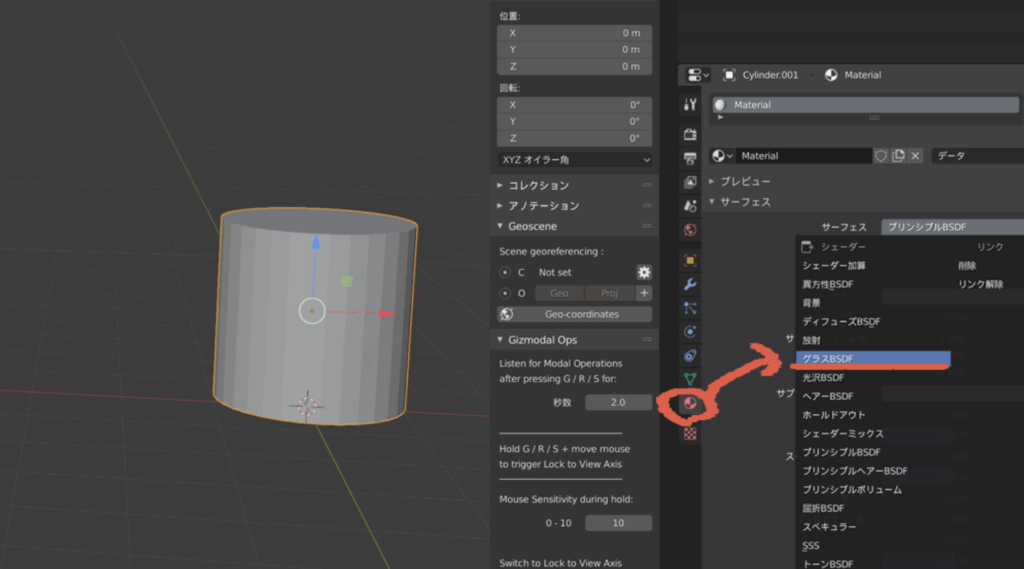1024x569 pixels.
Task: Open Geoscene settings gear icon
Action: 644,272
